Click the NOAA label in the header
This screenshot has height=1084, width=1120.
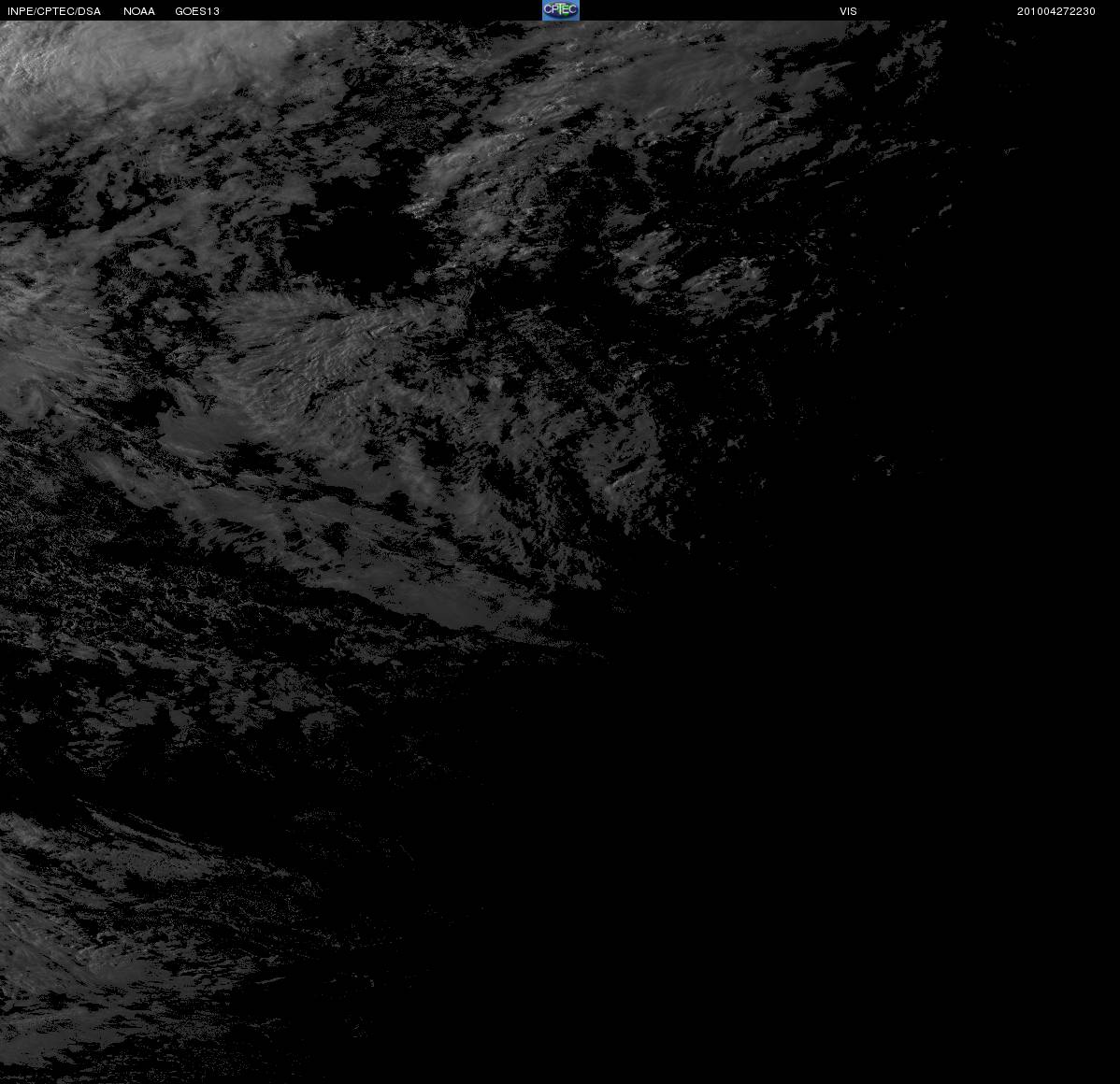[x=139, y=11]
